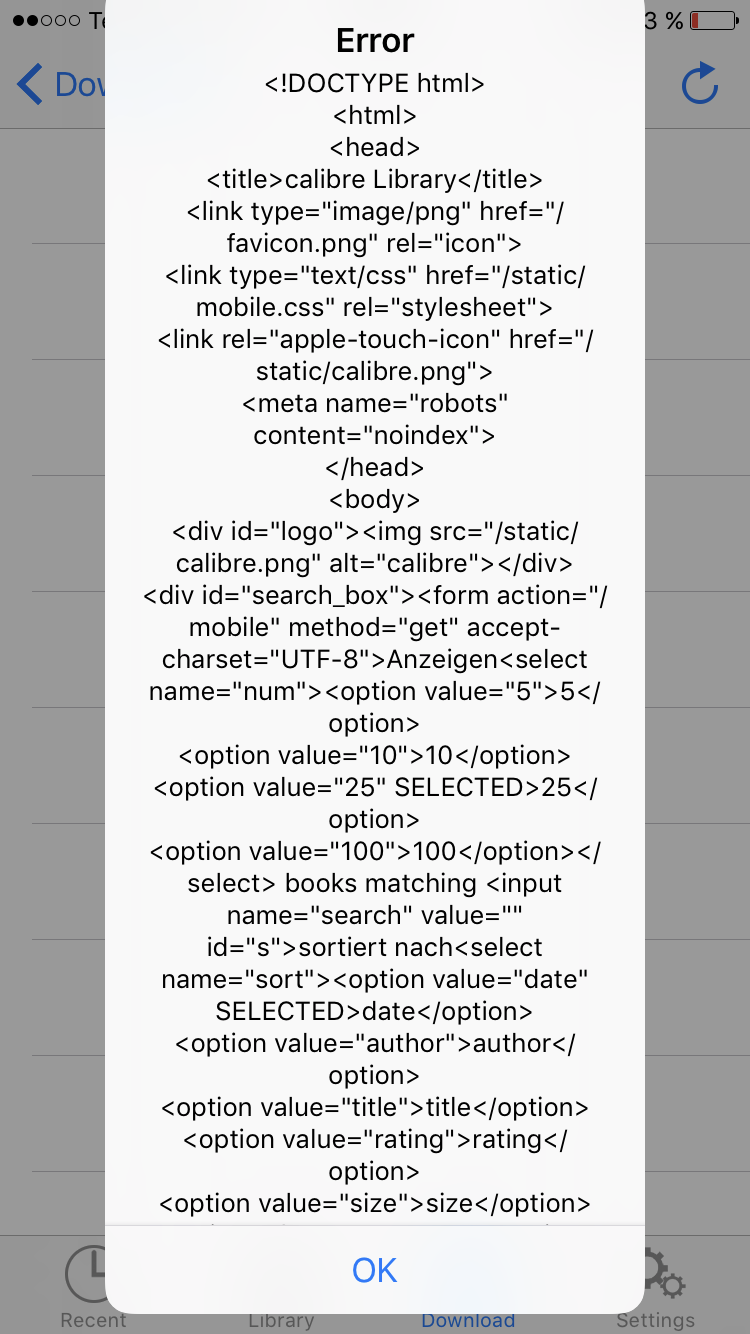Tap the calibre Library title line
The width and height of the screenshot is (750, 1334).
pos(375,180)
